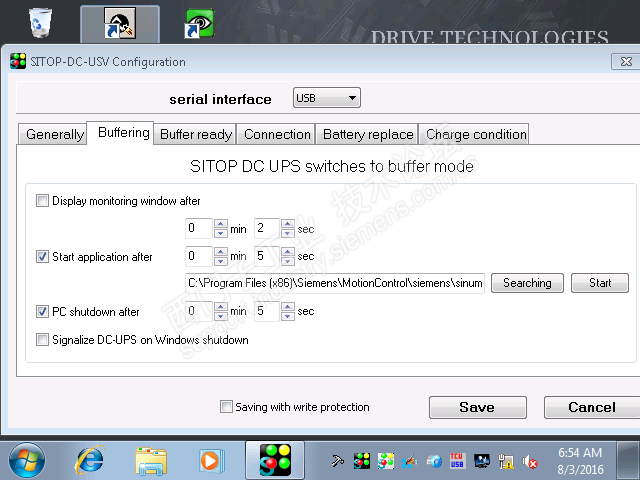Click PC shutdown minutes value field
640x480 pixels.
(199, 311)
